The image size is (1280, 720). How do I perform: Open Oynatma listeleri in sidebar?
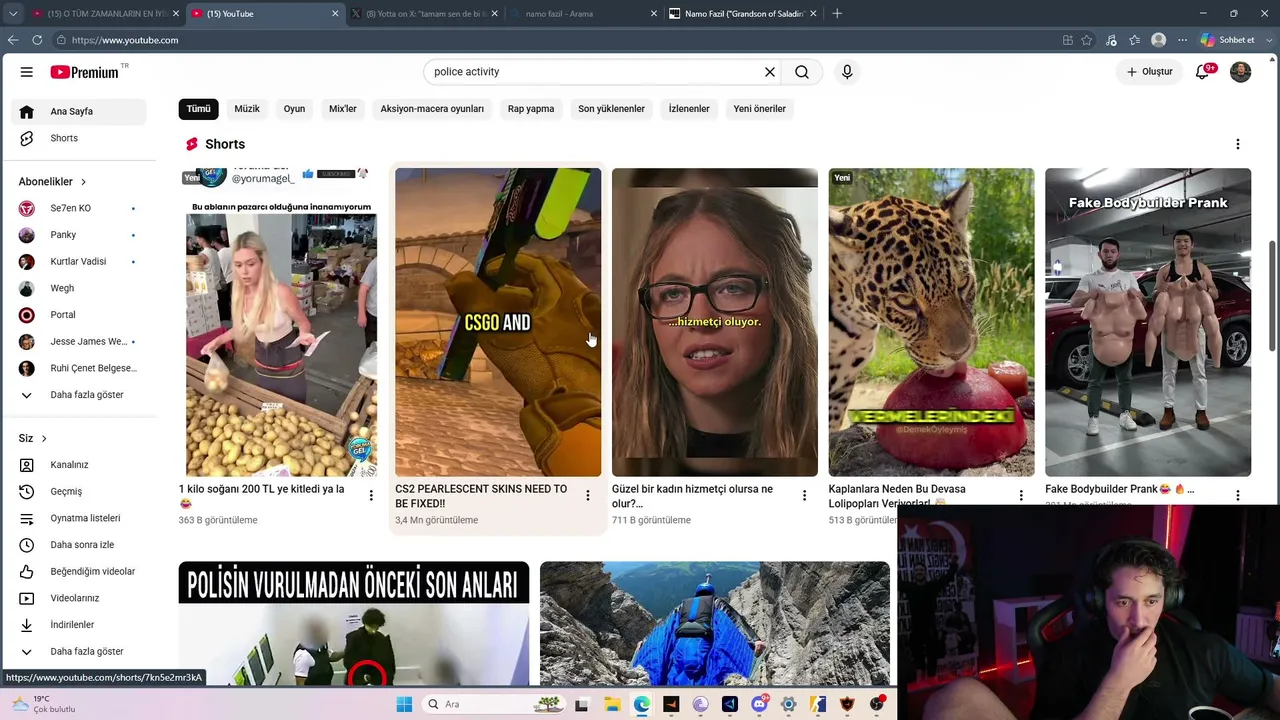(78, 518)
